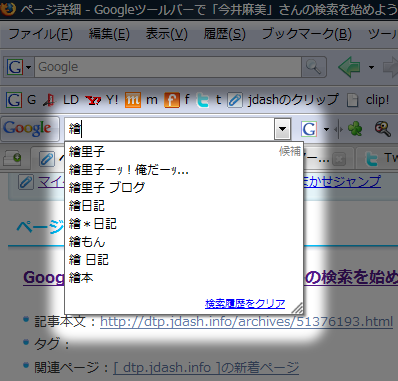Viewport: 398px width, 381px height.
Task: Click the Google toolbar logo button
Action: [30, 129]
